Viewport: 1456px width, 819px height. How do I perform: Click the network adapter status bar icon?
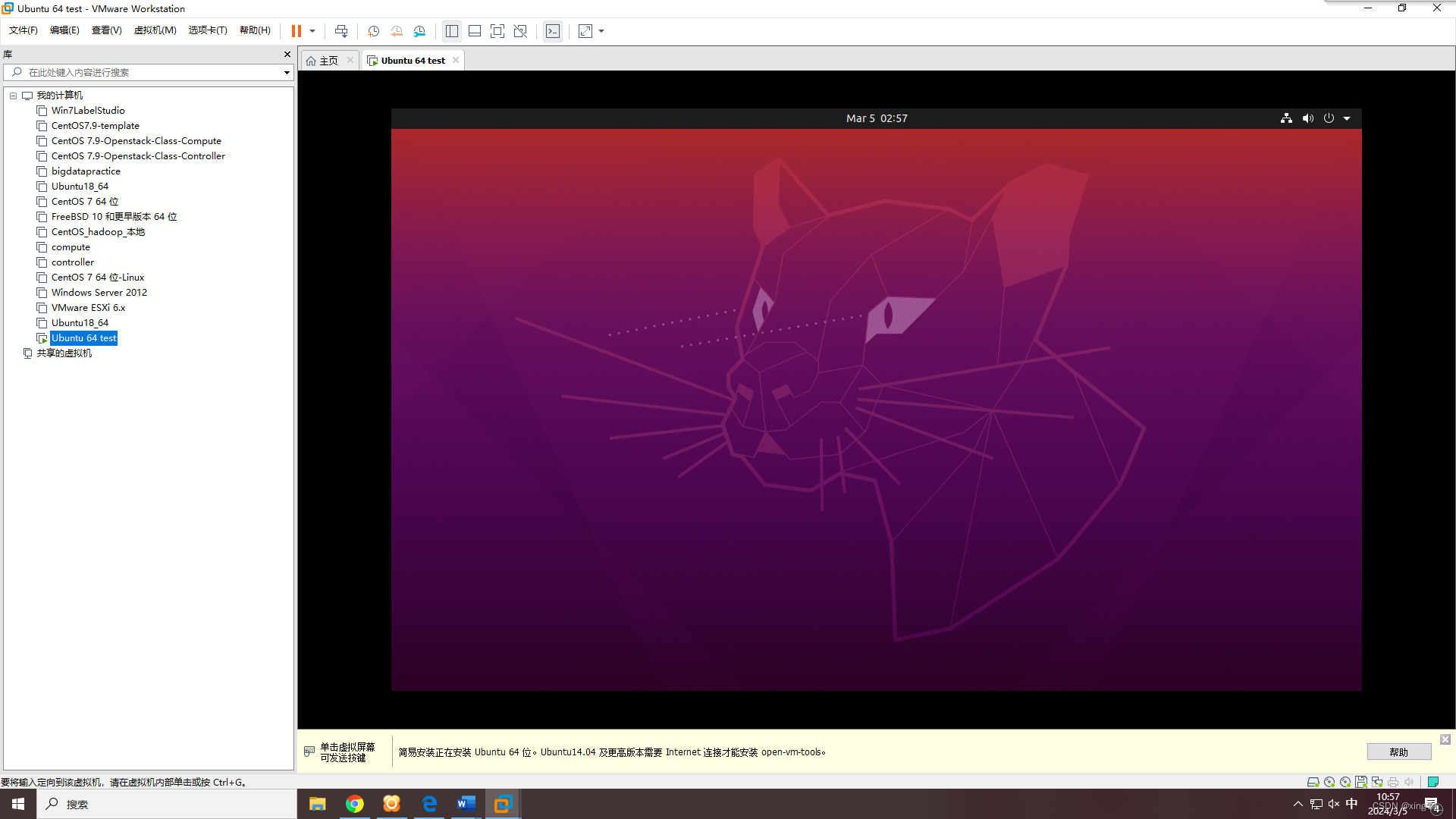[1377, 782]
